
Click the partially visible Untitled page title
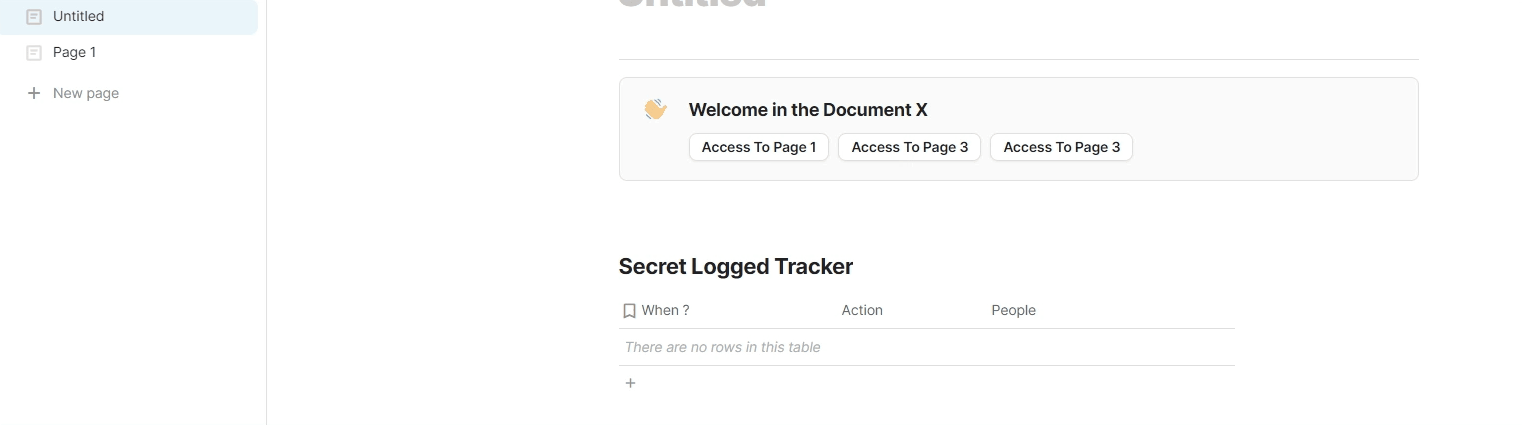point(691,5)
